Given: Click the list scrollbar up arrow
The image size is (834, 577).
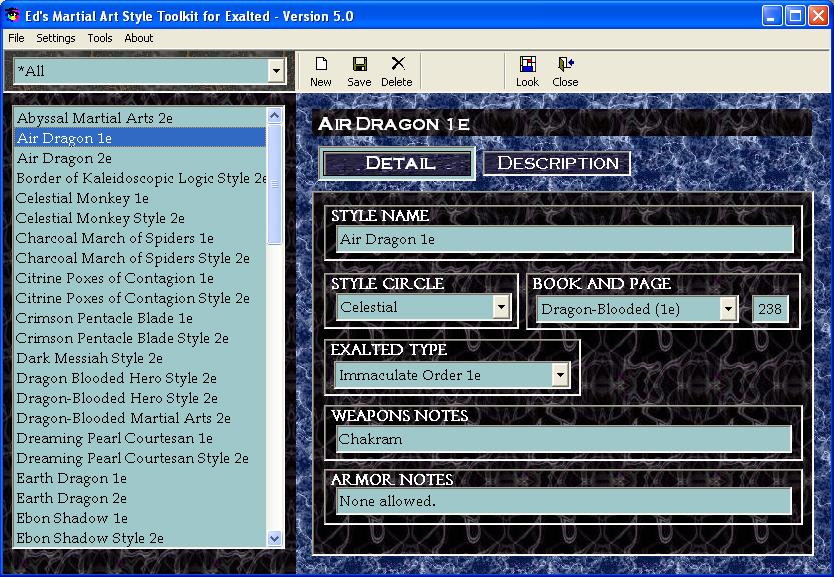Looking at the screenshot, I should coord(274,115).
